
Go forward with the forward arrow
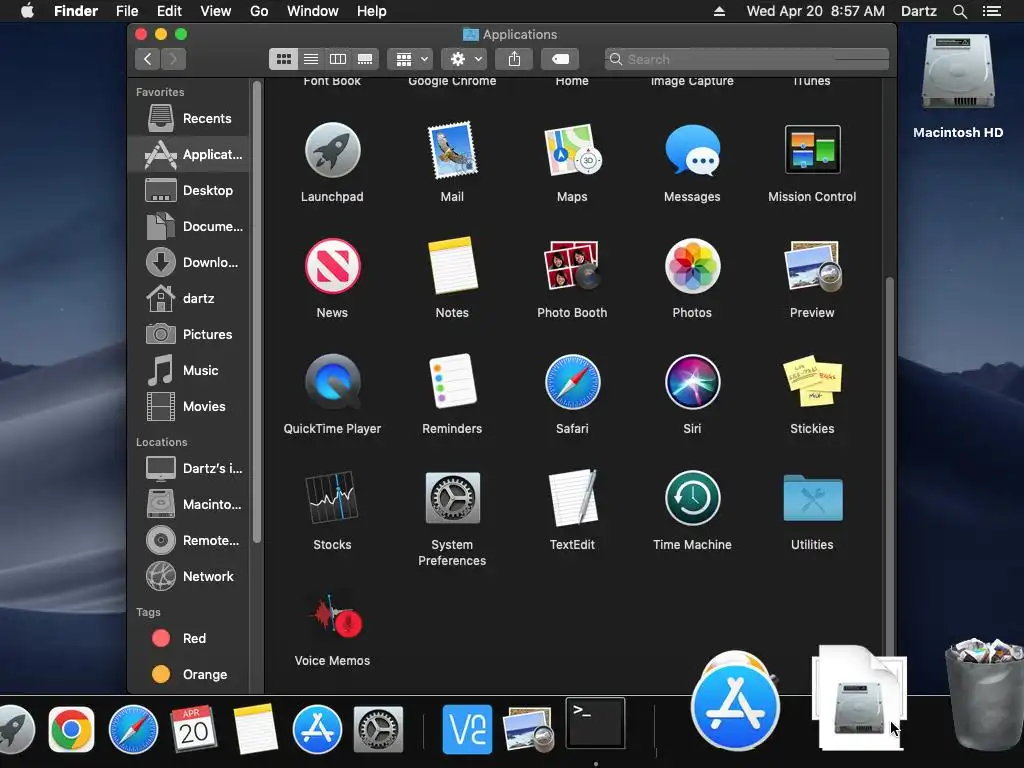[x=173, y=59]
